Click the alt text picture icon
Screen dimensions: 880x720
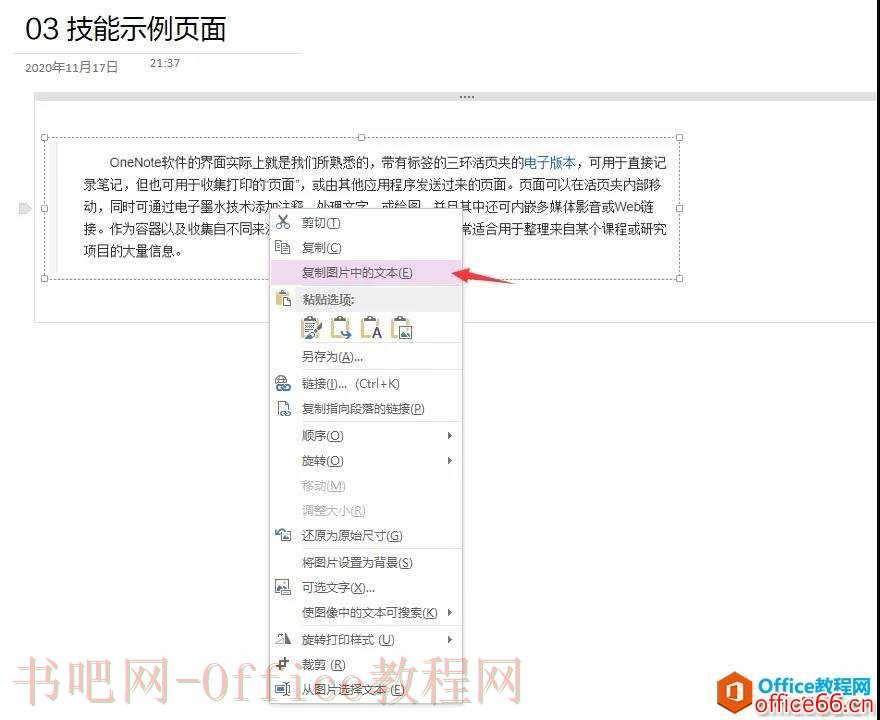(283, 587)
